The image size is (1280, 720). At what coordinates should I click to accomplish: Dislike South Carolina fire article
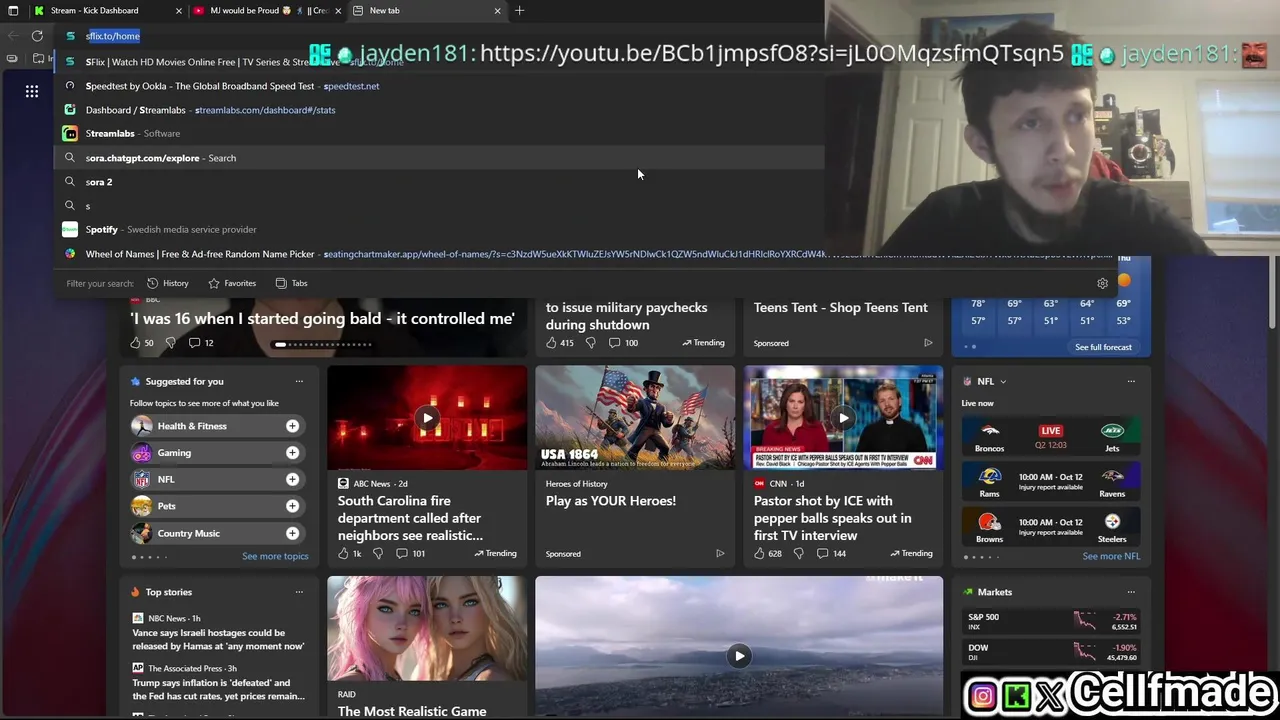click(x=378, y=553)
